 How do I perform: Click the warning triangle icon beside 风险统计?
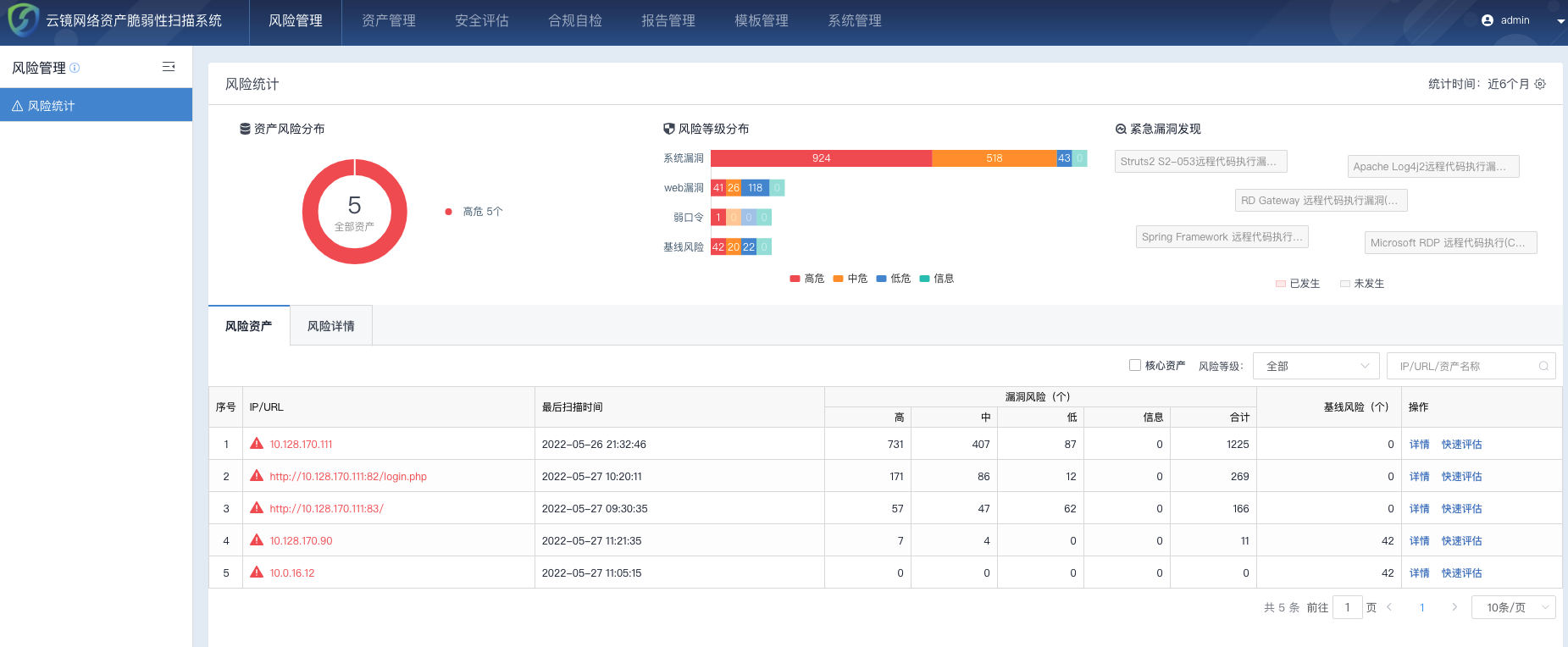point(17,106)
